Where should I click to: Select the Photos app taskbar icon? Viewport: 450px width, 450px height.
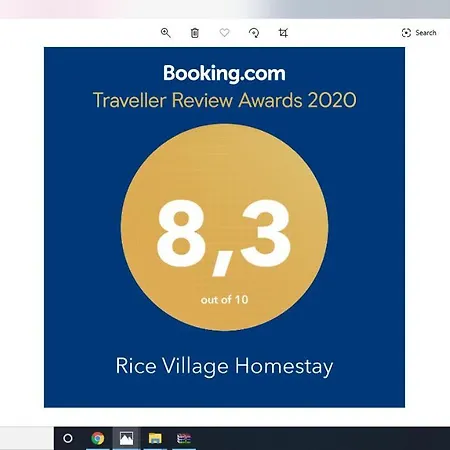[x=126, y=438]
